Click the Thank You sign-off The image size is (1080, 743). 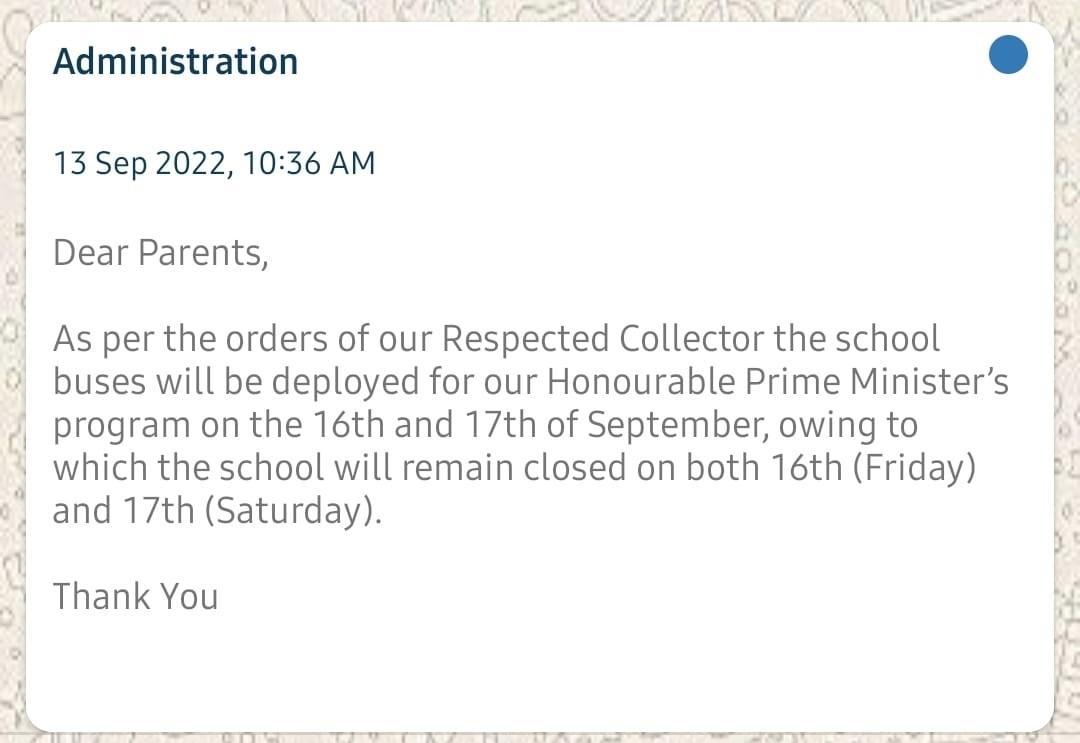[135, 597]
